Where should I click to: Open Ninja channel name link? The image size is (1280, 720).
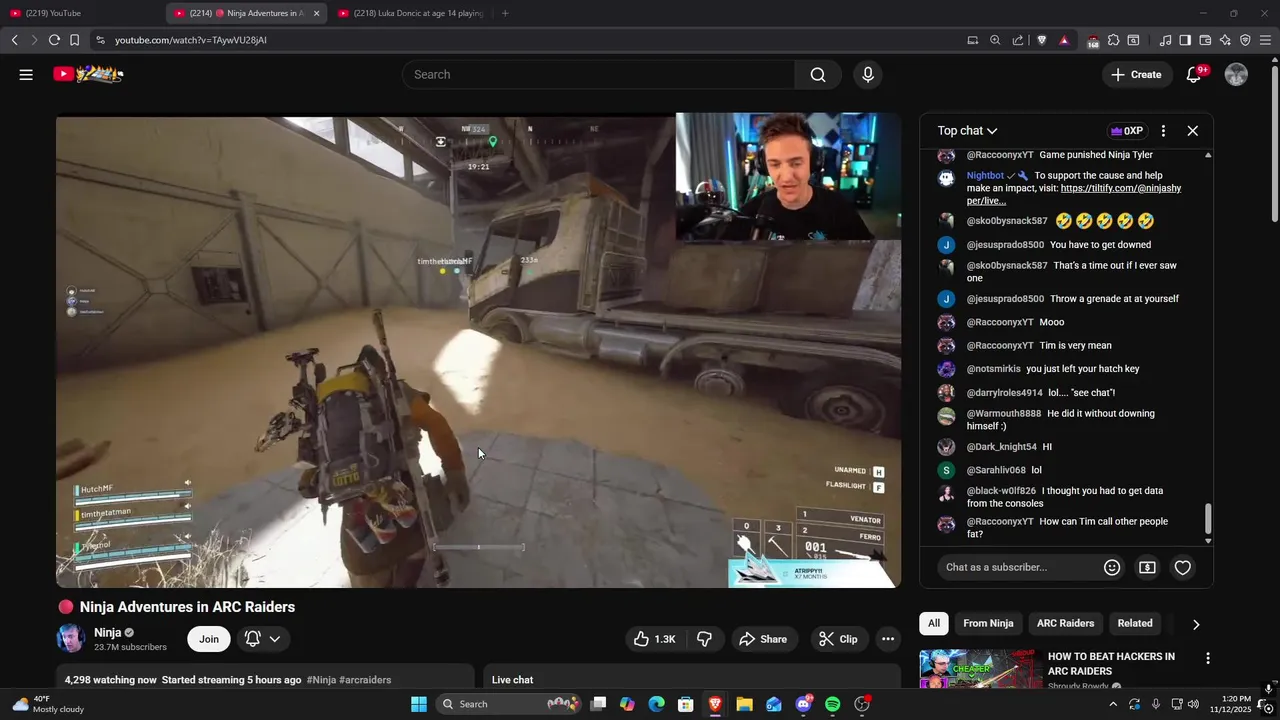point(107,633)
